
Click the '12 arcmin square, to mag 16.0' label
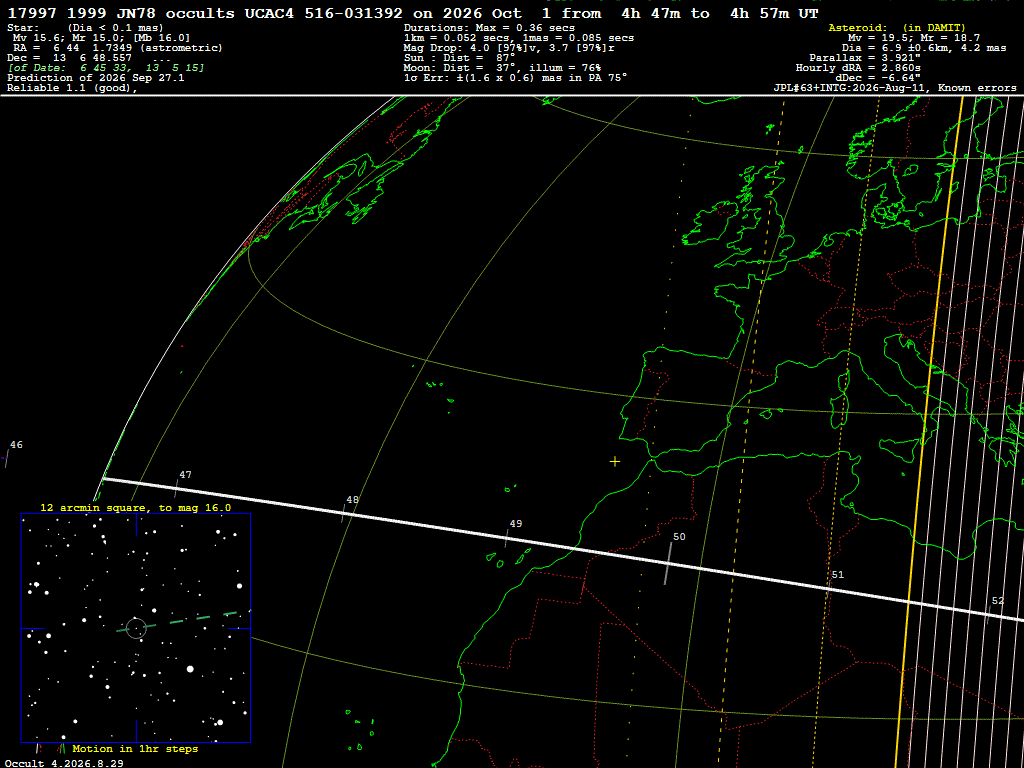(136, 507)
